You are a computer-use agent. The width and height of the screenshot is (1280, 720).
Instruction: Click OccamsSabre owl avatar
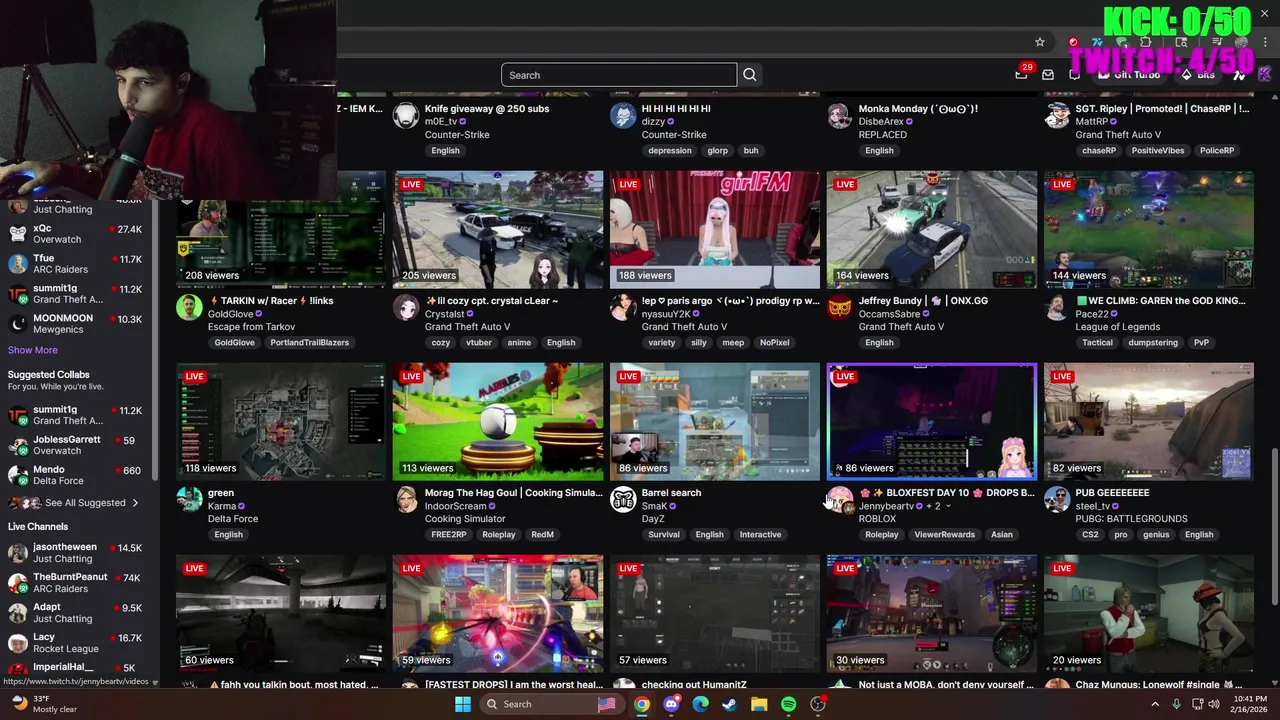coord(840,307)
